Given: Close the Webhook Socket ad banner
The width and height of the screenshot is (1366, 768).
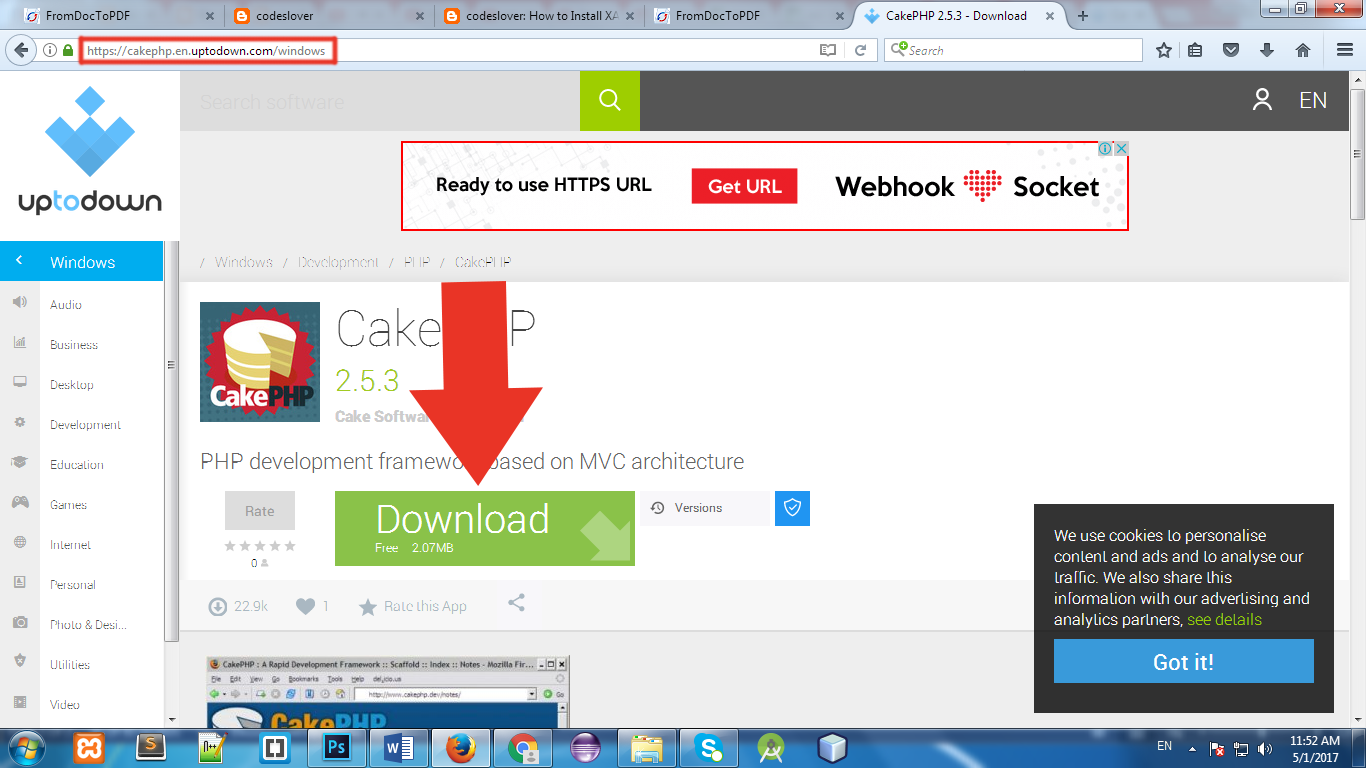Looking at the screenshot, I should 1122,148.
